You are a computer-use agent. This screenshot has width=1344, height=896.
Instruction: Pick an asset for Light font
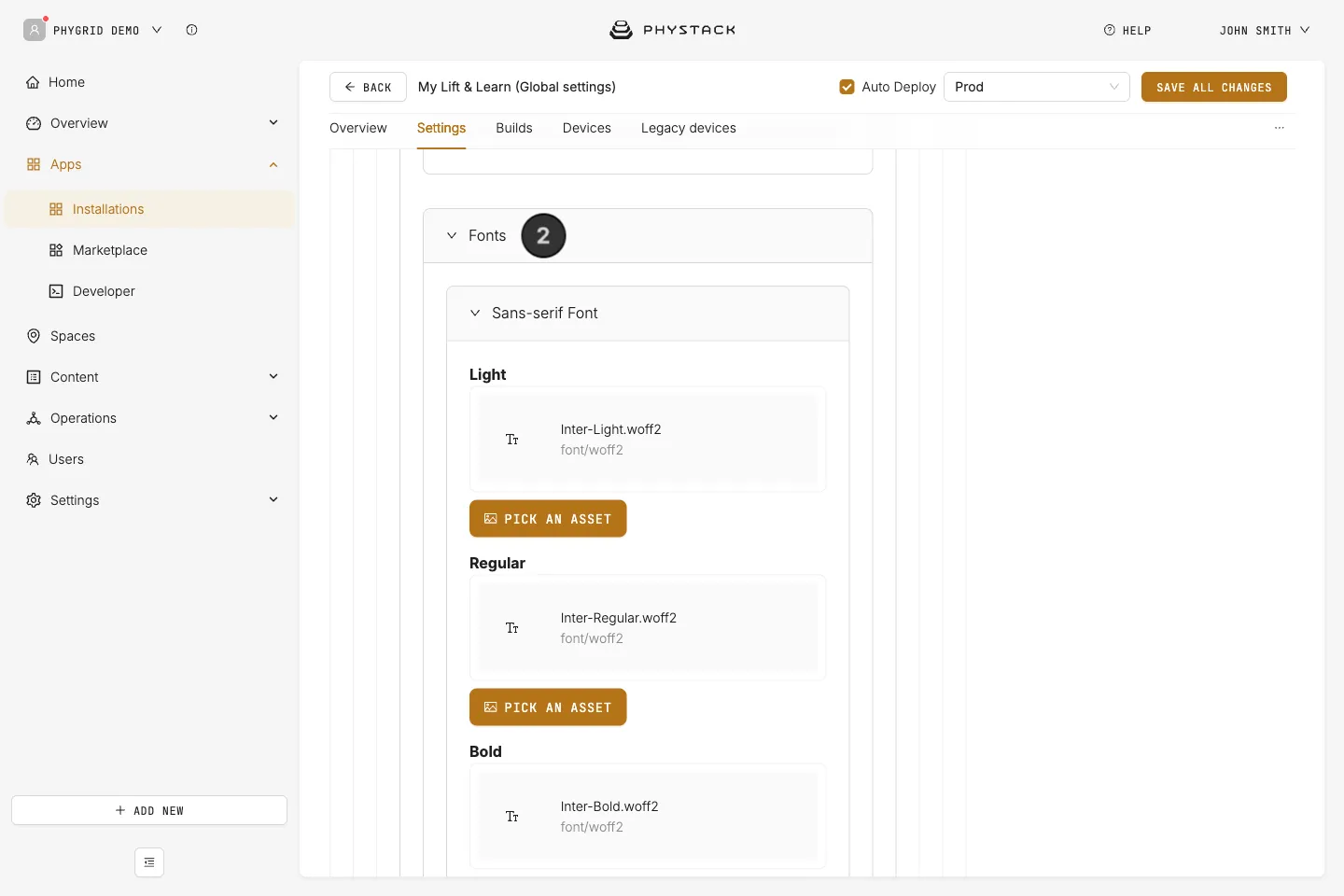pos(548,519)
